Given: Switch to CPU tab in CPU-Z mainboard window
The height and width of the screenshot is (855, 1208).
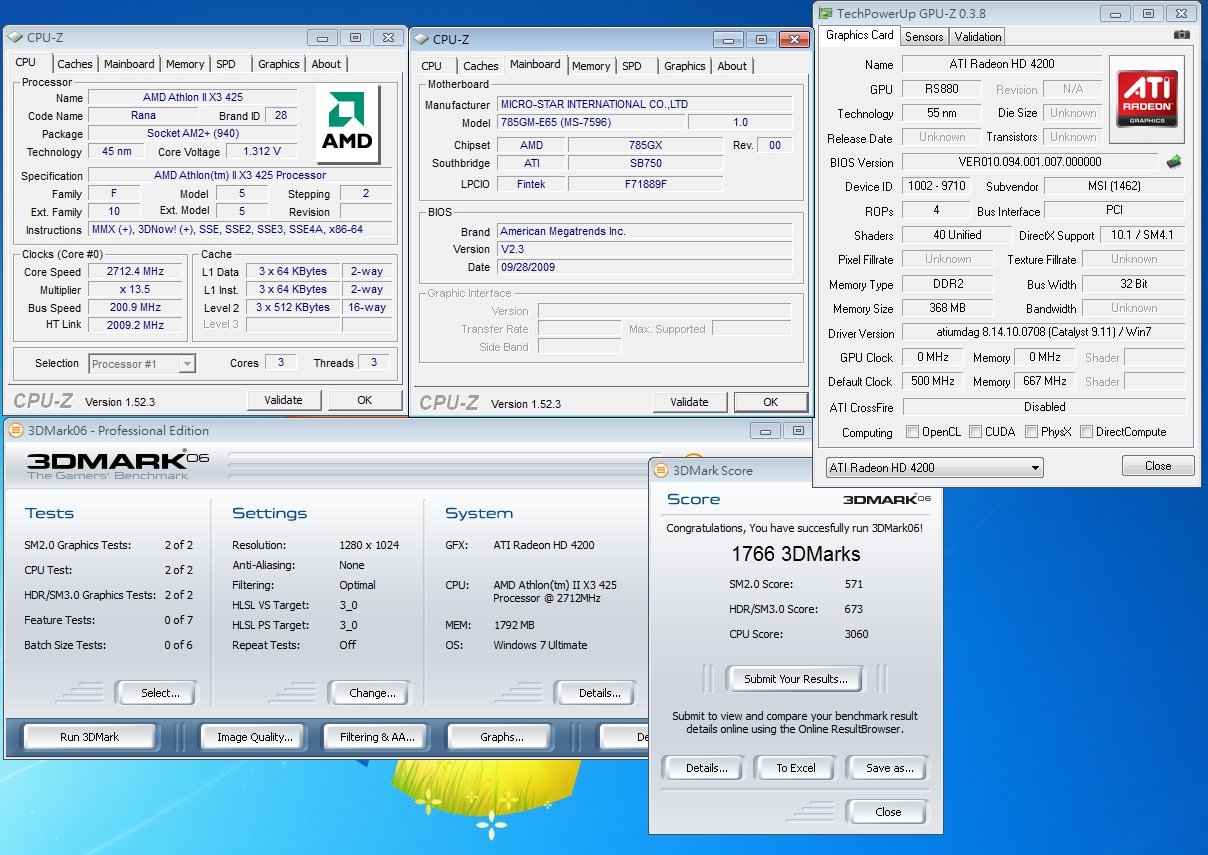Looking at the screenshot, I should click(432, 66).
